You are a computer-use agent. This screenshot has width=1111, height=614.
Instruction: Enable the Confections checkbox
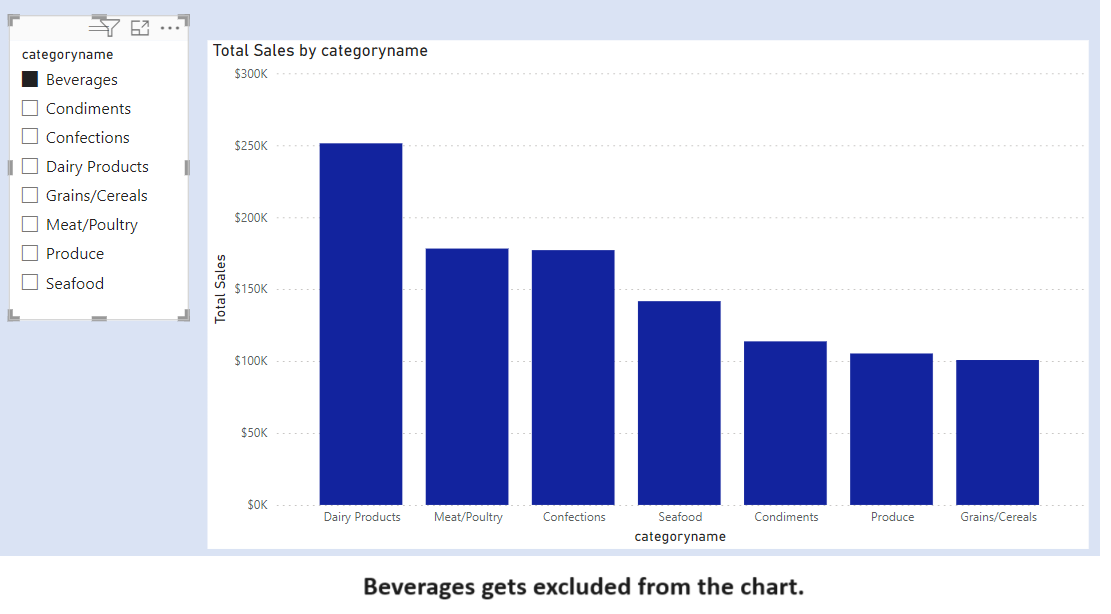[x=30, y=137]
